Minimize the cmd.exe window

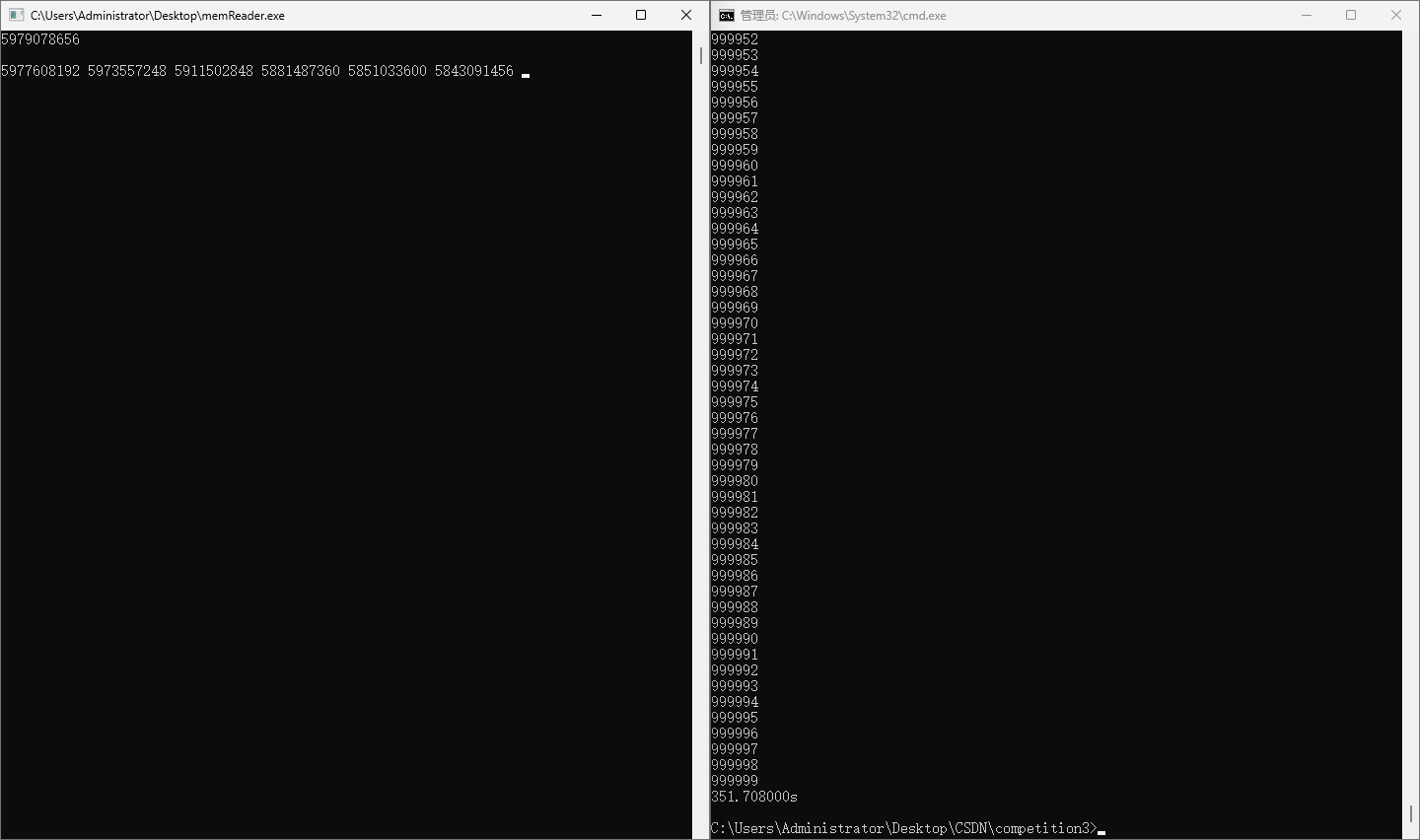(1307, 15)
